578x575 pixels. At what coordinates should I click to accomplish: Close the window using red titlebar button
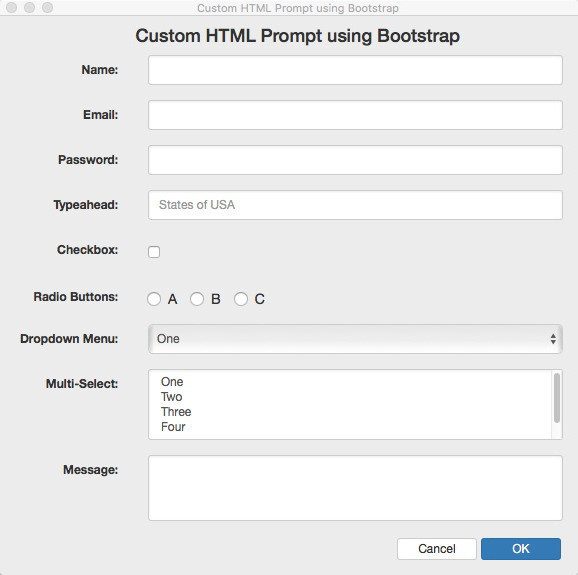(x=12, y=7)
